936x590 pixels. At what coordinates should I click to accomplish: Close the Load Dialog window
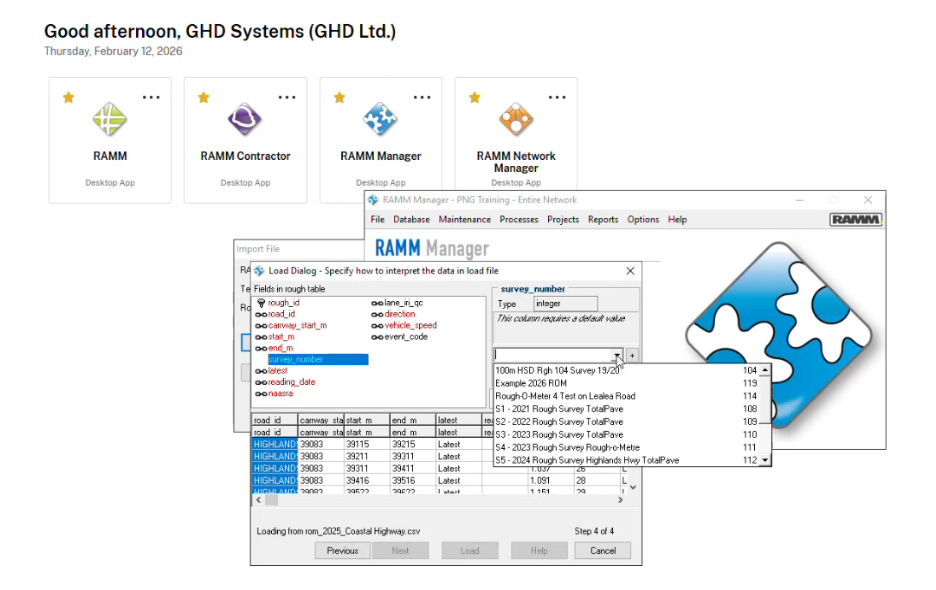[630, 271]
